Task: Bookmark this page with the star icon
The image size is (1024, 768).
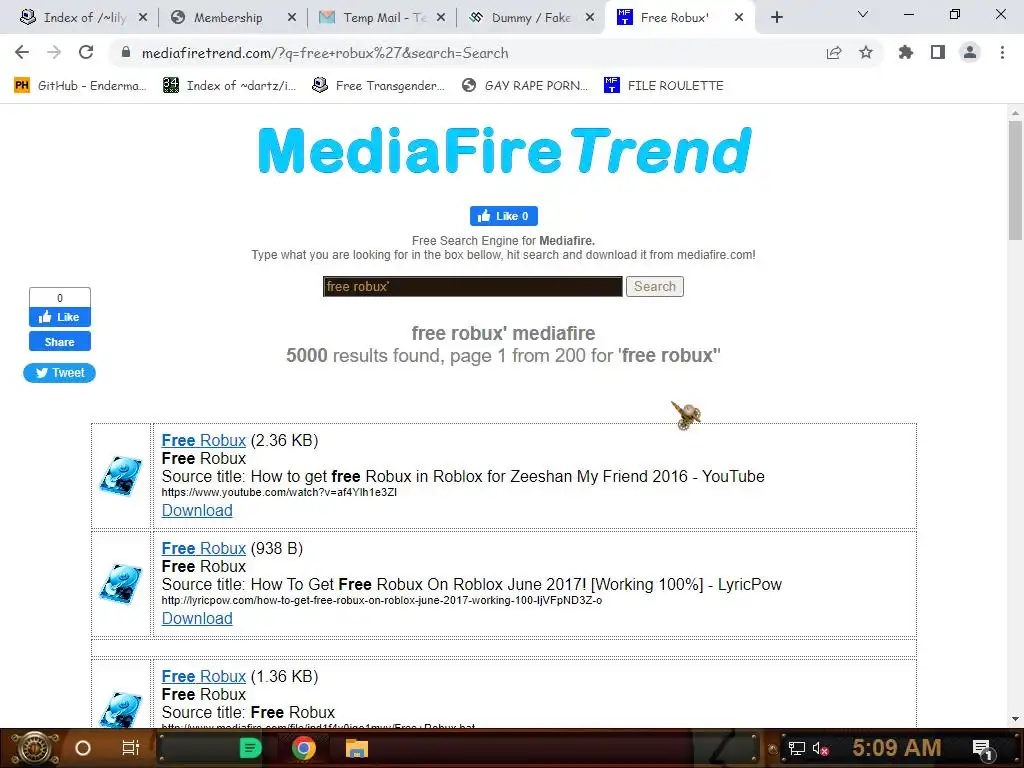Action: [x=866, y=53]
